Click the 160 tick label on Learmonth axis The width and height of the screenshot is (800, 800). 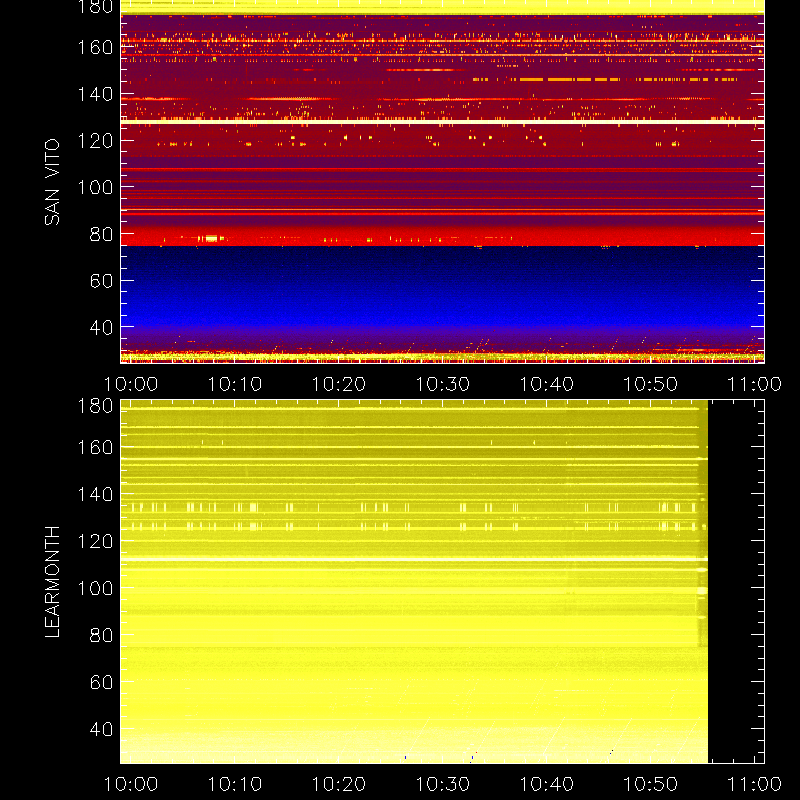[x=95, y=447]
